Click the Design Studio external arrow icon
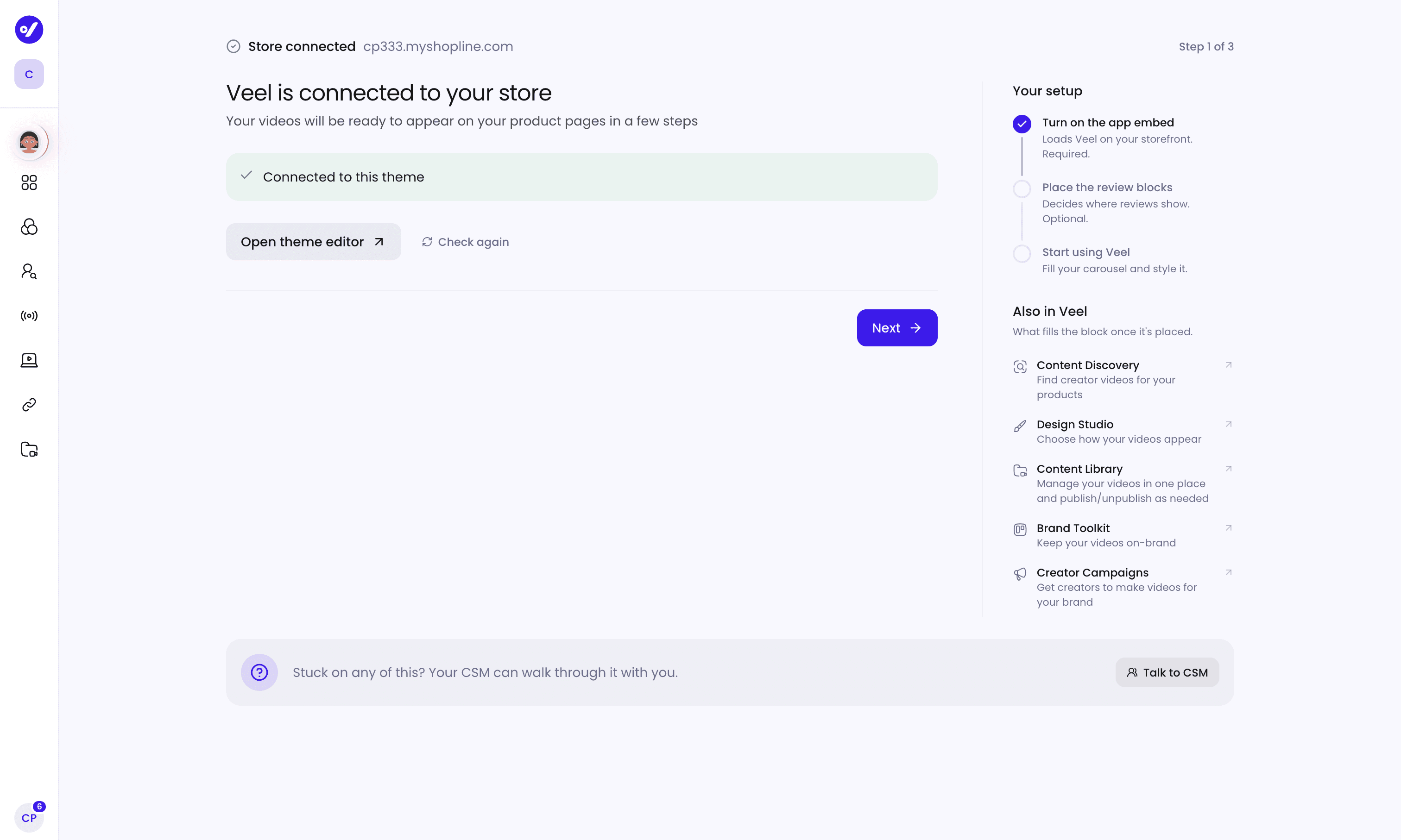1401x840 pixels. pos(1228,425)
